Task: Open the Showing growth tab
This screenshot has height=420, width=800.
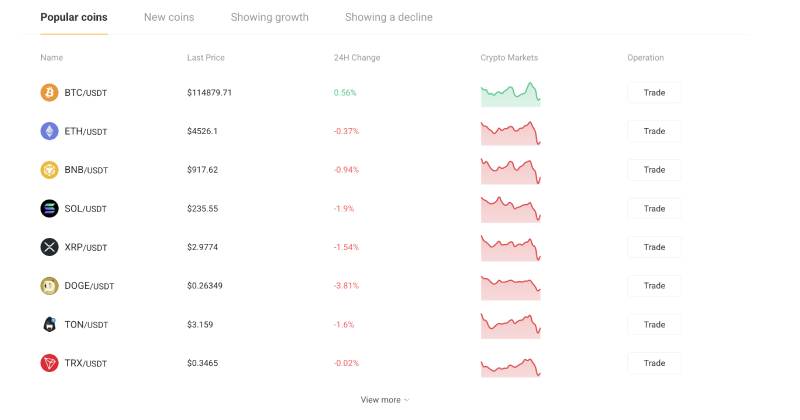Action: click(269, 18)
